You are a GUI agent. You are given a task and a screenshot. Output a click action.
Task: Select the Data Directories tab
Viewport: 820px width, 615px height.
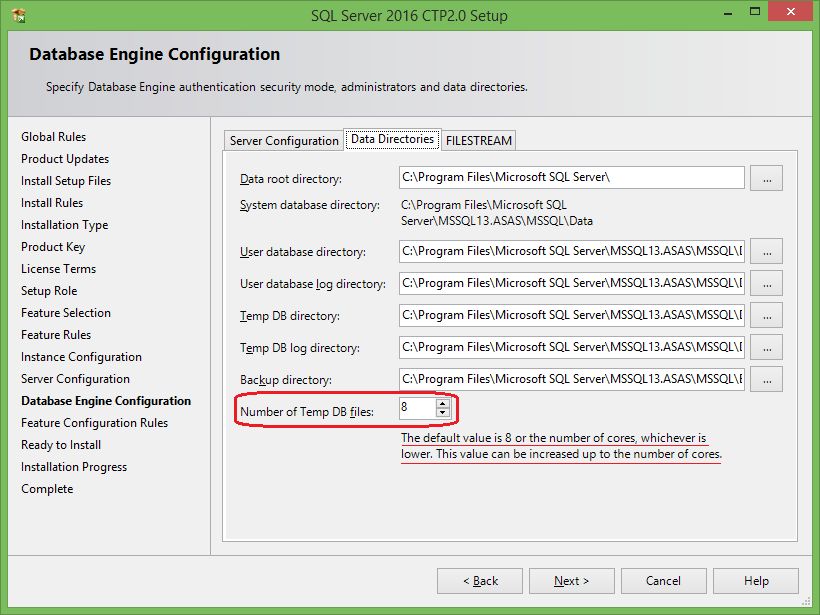click(x=392, y=139)
